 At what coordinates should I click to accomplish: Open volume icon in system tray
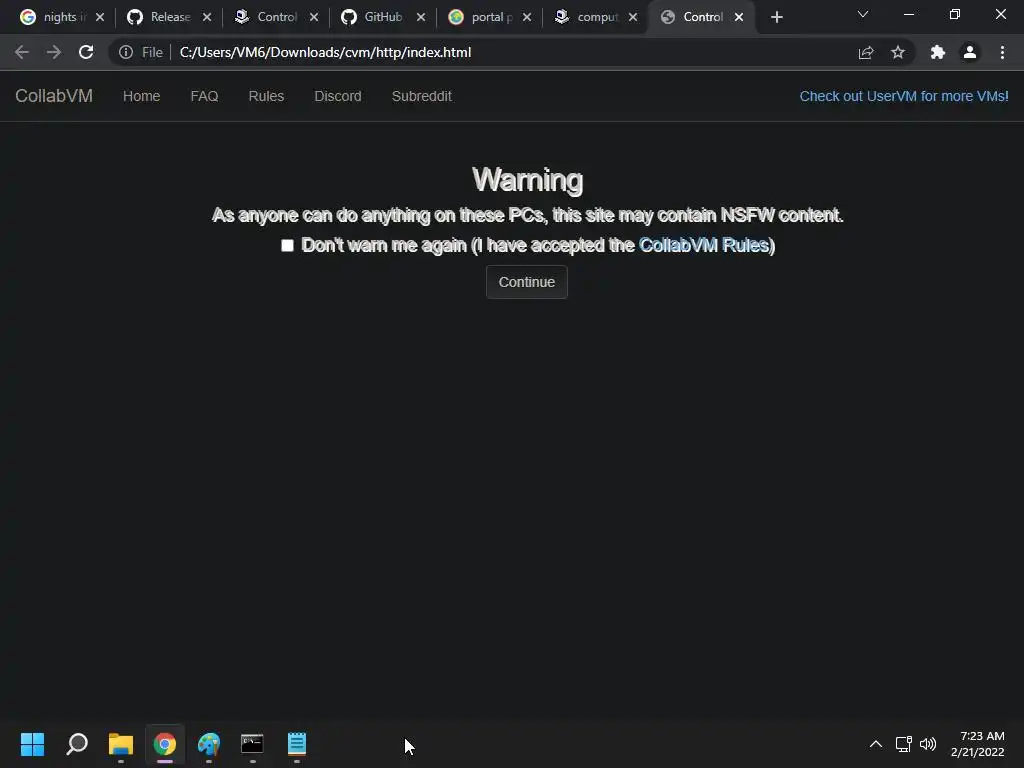(927, 744)
